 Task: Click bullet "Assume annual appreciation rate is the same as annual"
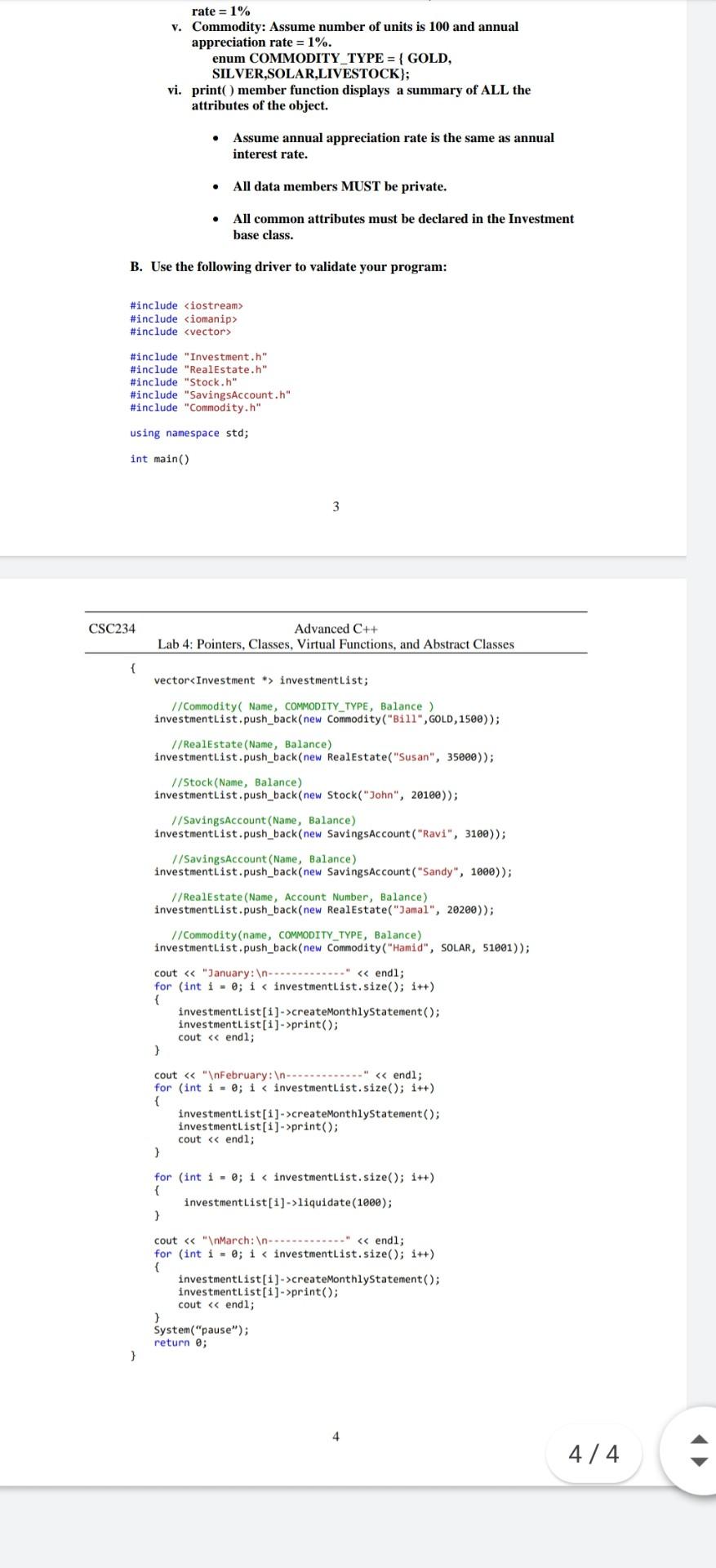(x=394, y=138)
